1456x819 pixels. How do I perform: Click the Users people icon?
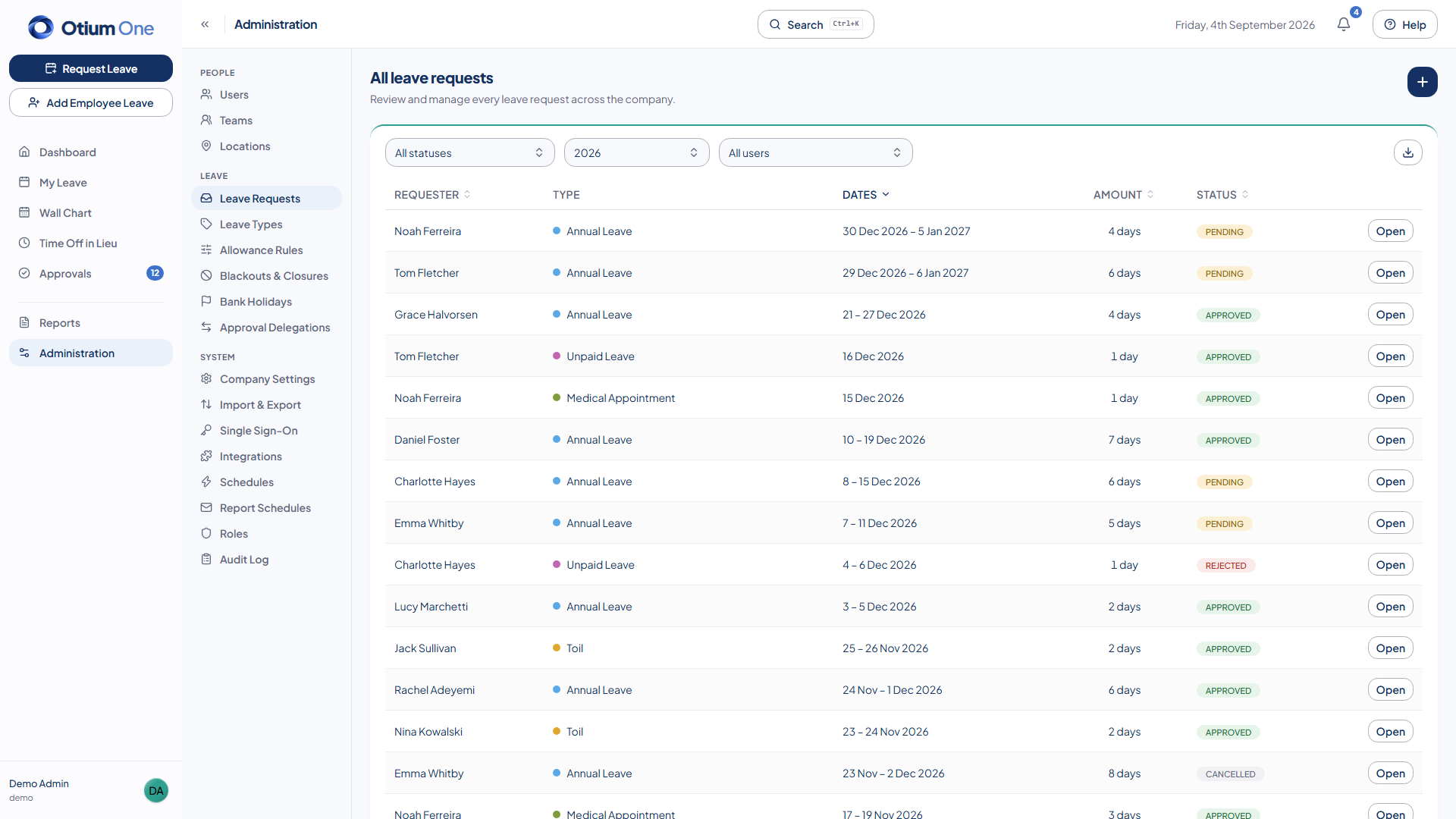(206, 94)
